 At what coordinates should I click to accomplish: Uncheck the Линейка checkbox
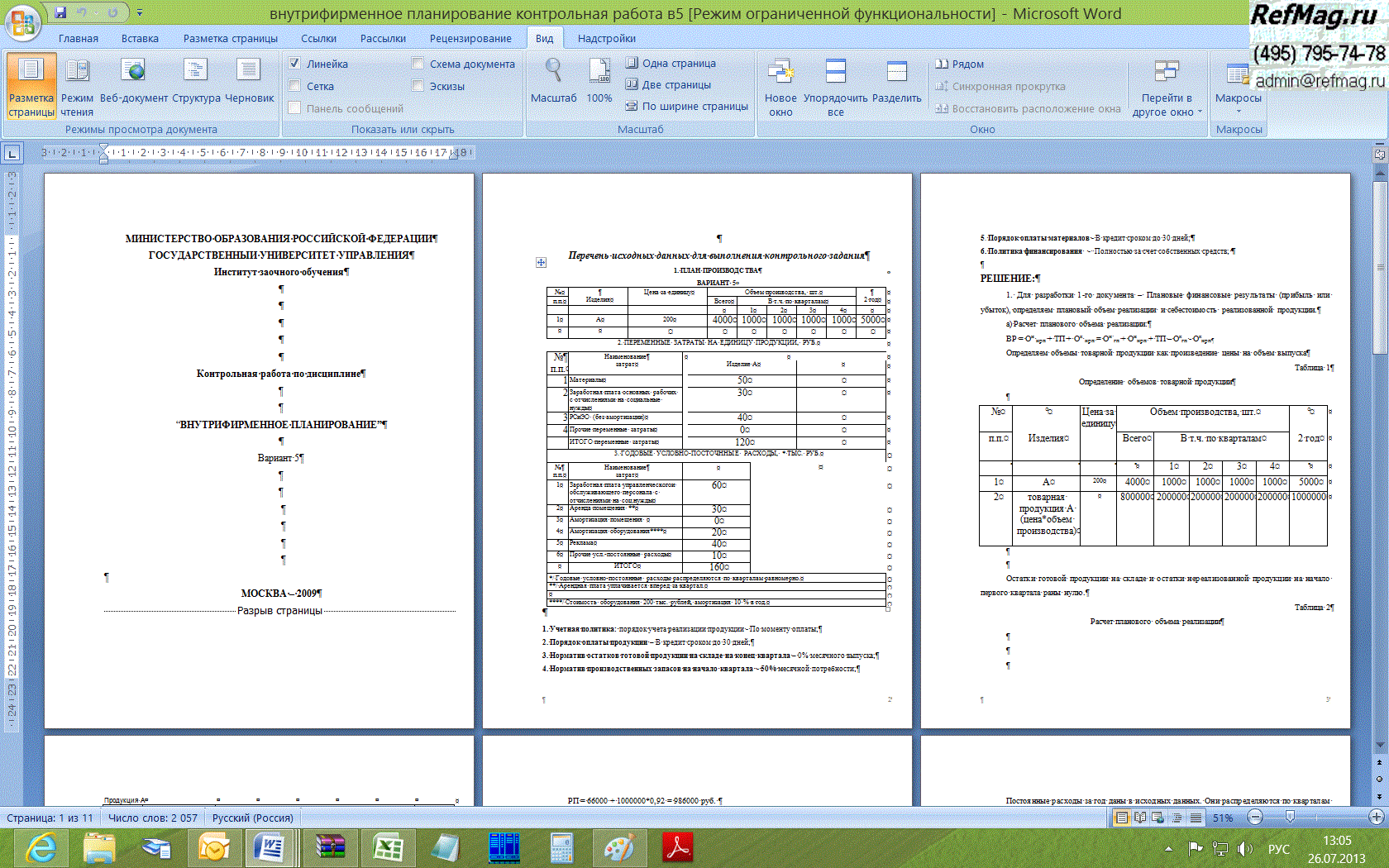(x=294, y=64)
